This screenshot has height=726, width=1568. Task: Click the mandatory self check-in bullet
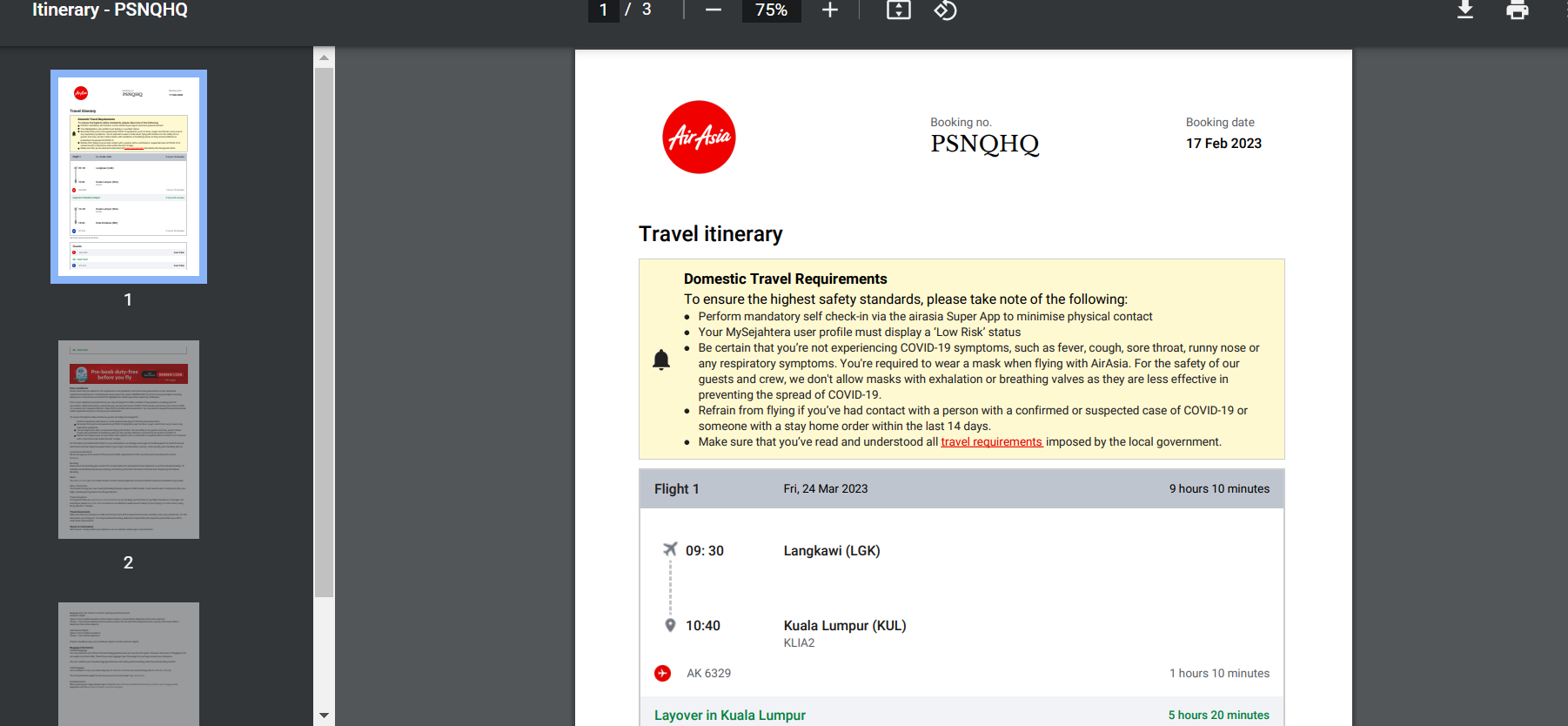pyautogui.click(x=925, y=317)
